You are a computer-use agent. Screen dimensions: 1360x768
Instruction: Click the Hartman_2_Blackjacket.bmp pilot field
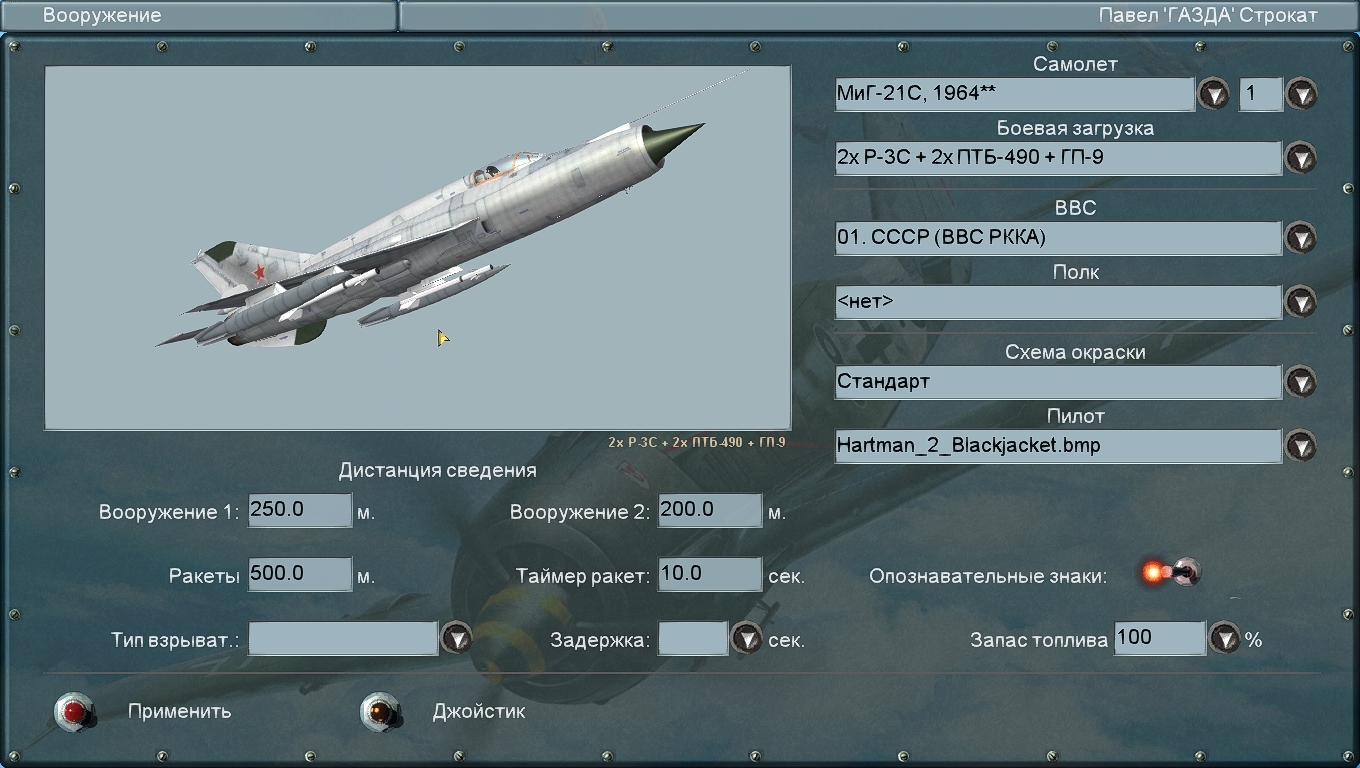click(1058, 446)
